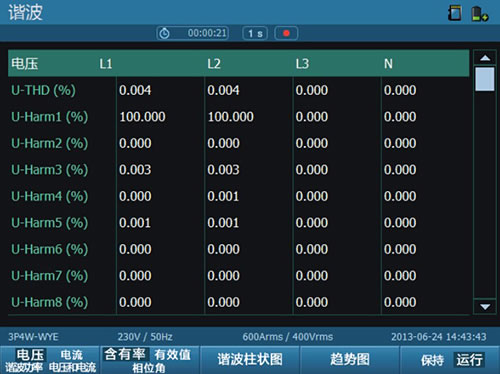Open the 谐波柱状图 bar chart view
Viewport: 500px width, 374px height.
click(250, 359)
